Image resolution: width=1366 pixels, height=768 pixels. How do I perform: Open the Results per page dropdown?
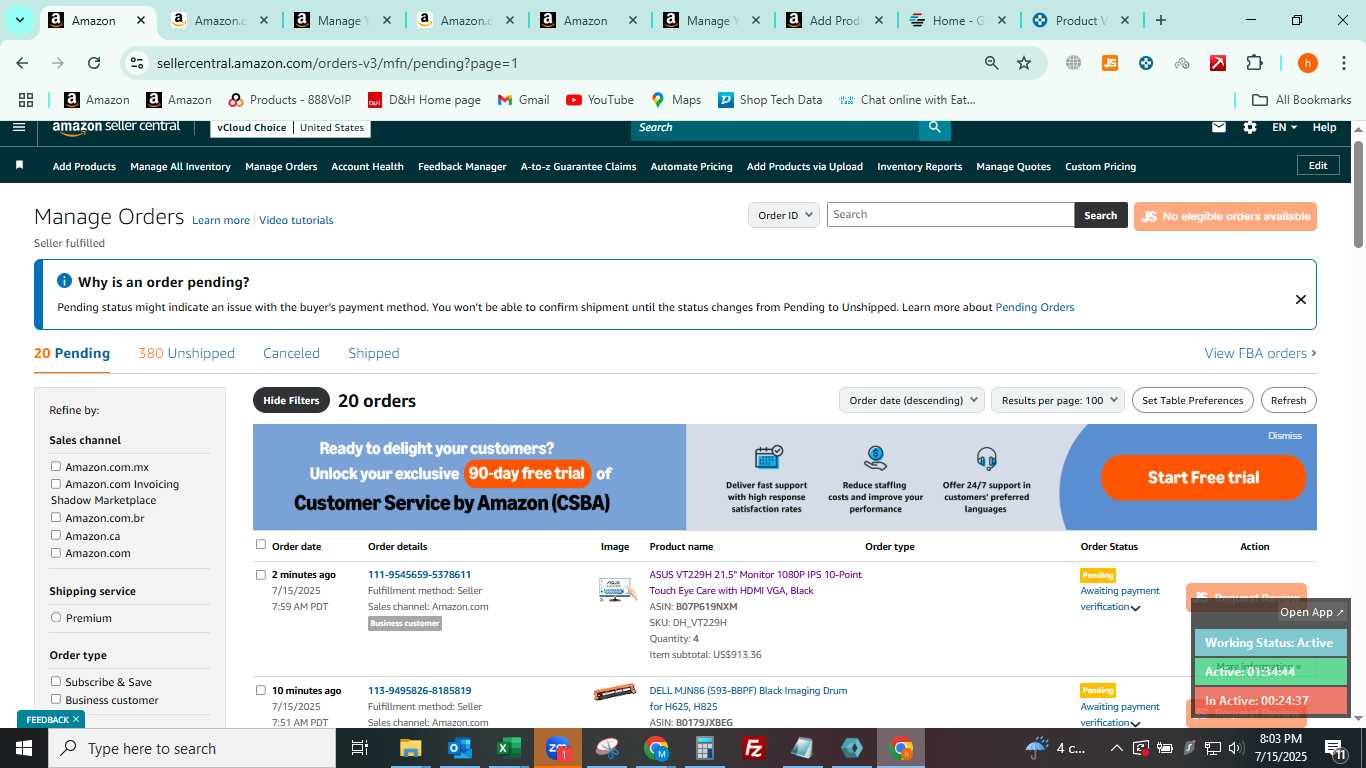click(1058, 400)
